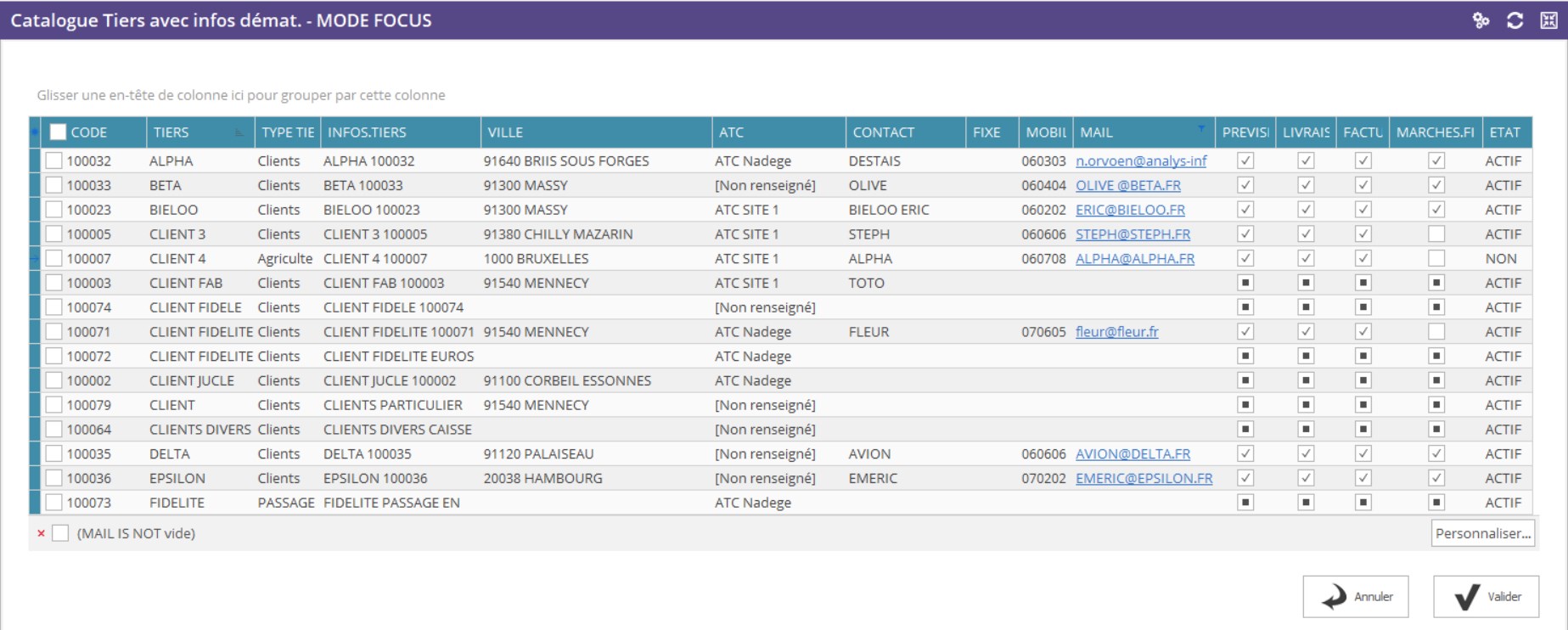Open the gears settings icon in title bar

tap(1481, 20)
